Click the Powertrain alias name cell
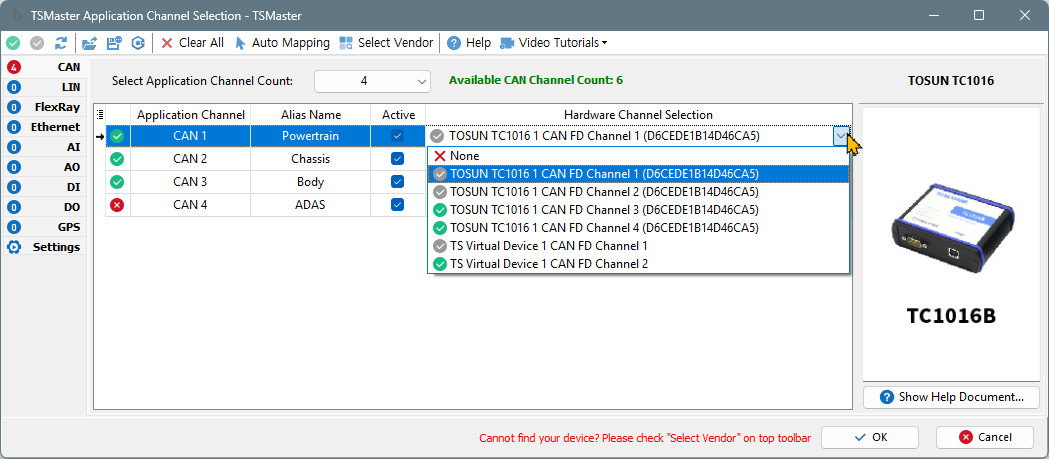The height and width of the screenshot is (459, 1049). pyautogui.click(x=310, y=136)
